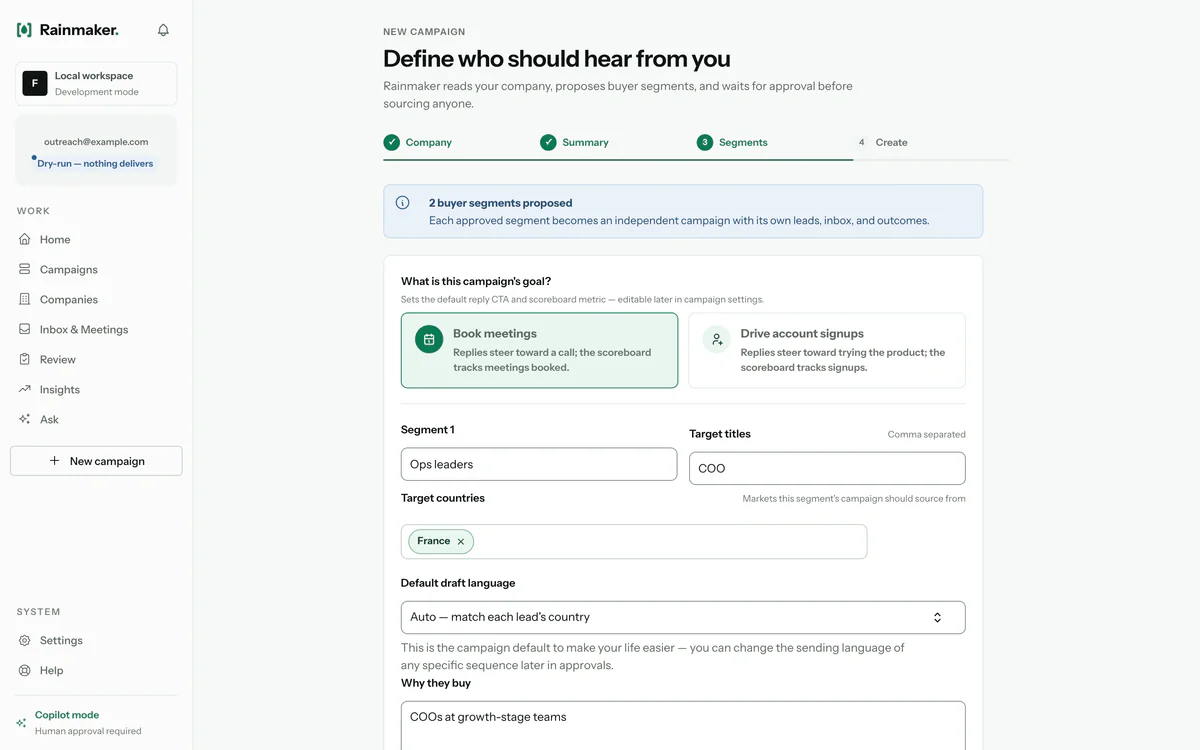The height and width of the screenshot is (750, 1200).
Task: Open Insights in the sidebar
Action: click(x=96, y=389)
